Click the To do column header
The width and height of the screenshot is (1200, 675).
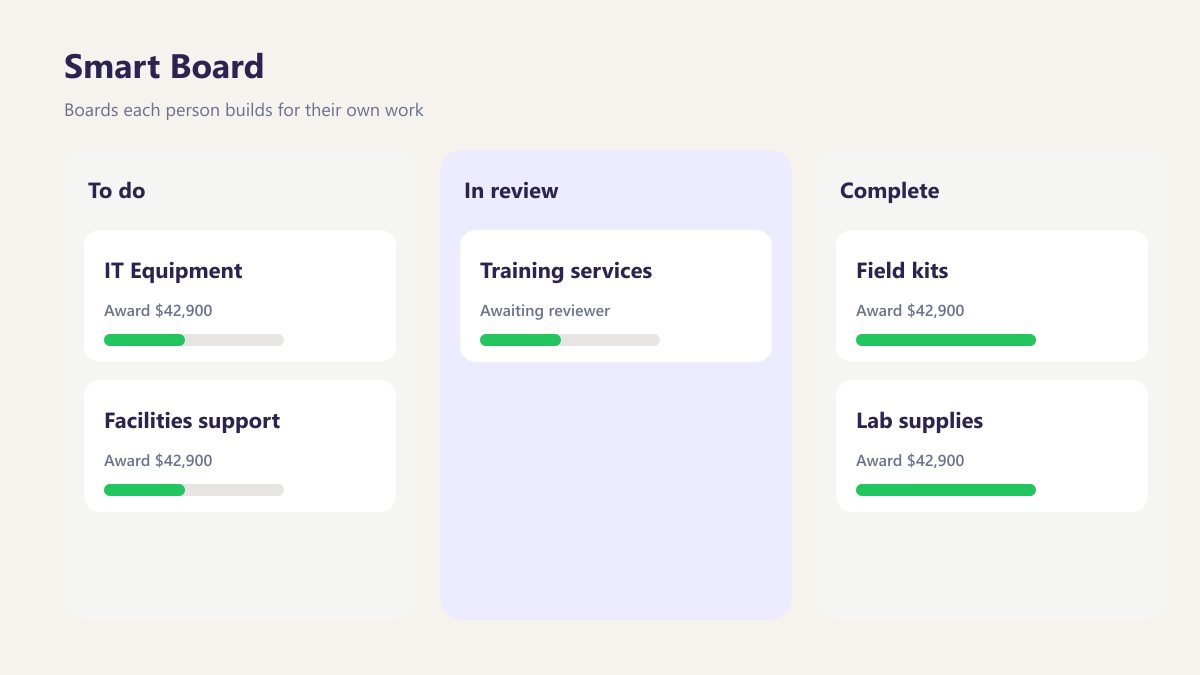(117, 190)
